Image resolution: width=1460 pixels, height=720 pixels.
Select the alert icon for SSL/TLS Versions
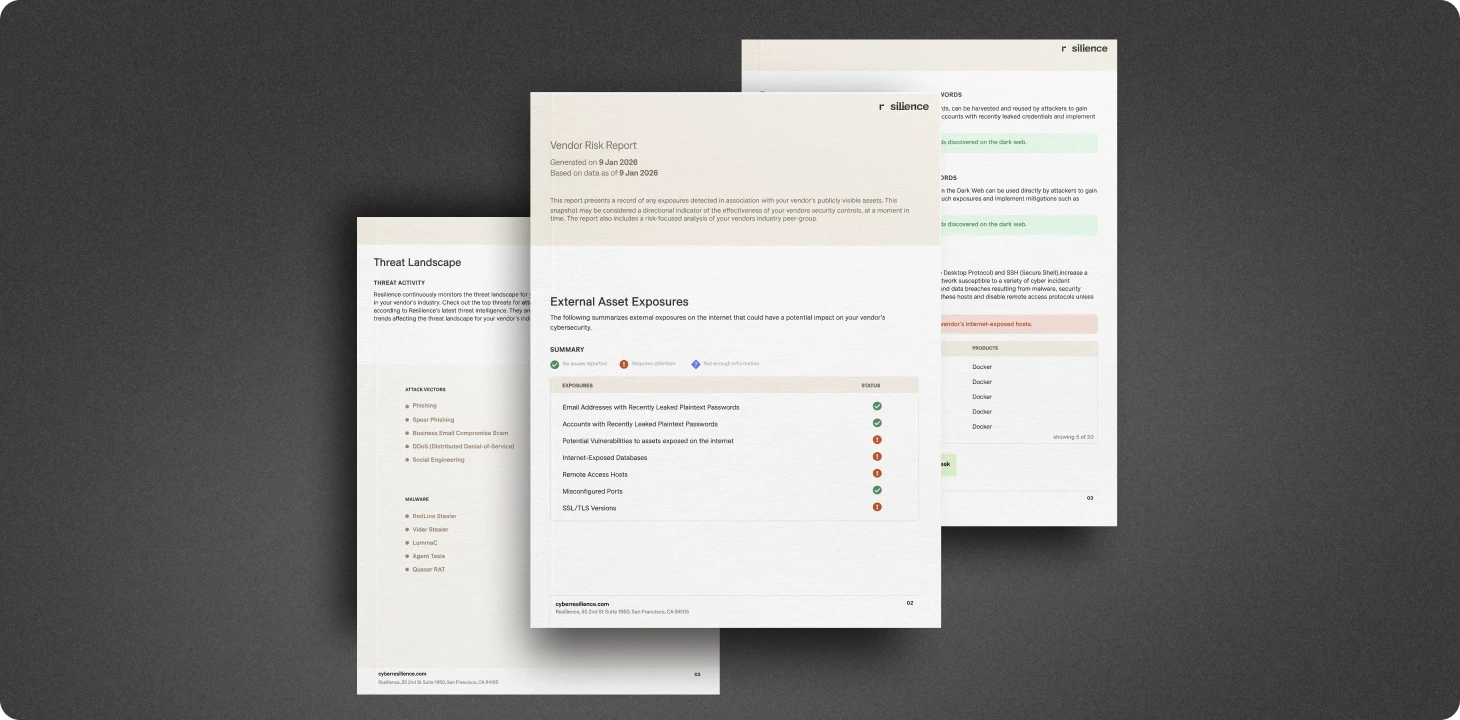(877, 507)
